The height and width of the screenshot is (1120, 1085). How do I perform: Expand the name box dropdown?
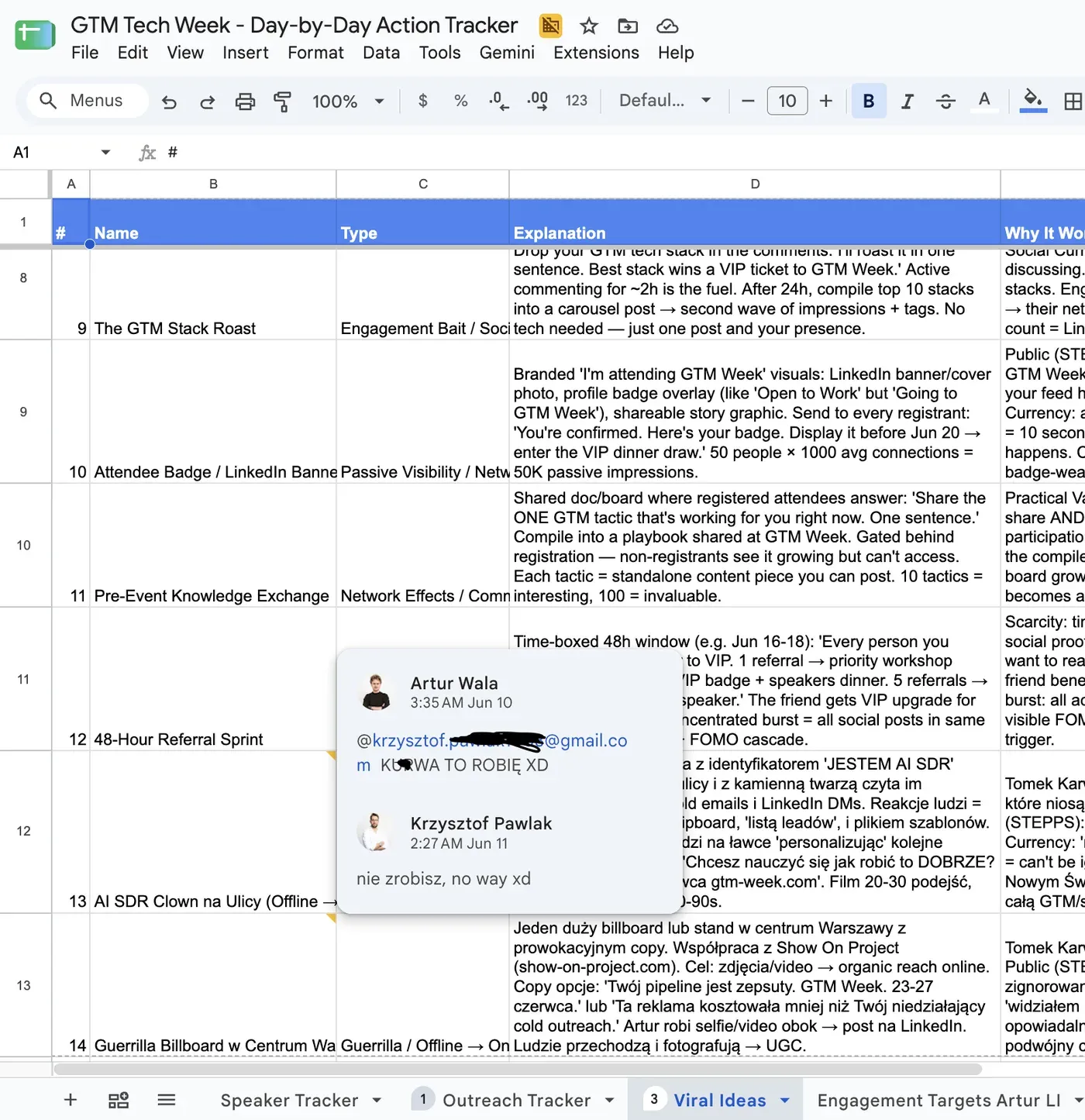coord(105,153)
